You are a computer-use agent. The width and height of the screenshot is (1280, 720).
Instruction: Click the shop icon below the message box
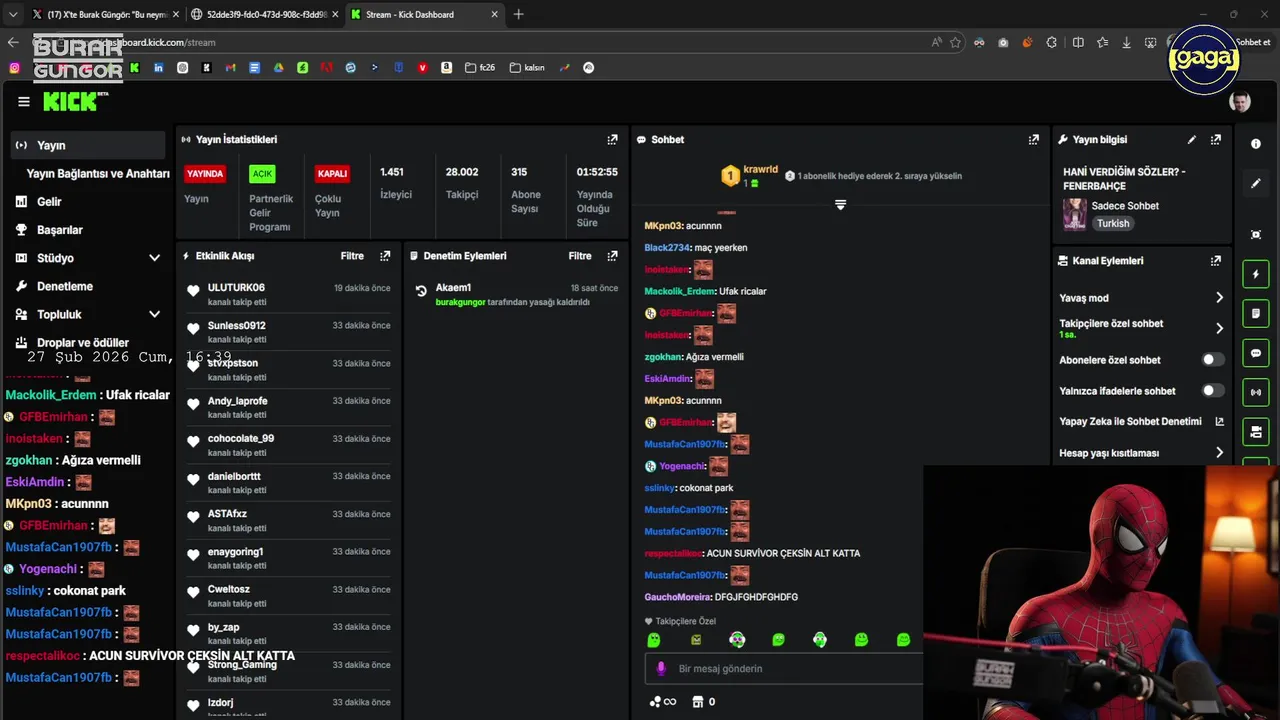[x=698, y=702]
